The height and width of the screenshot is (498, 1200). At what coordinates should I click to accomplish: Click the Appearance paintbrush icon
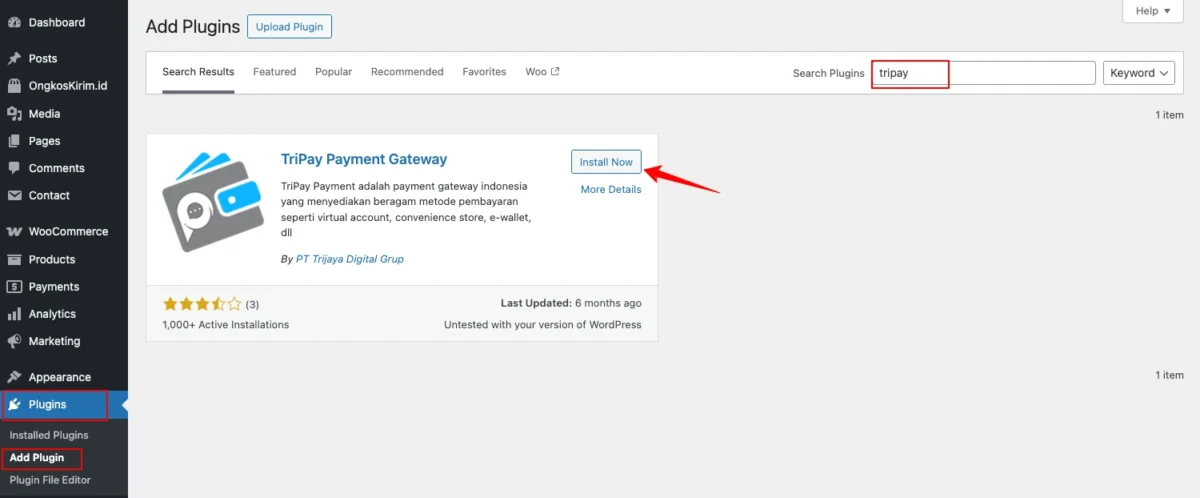[14, 377]
